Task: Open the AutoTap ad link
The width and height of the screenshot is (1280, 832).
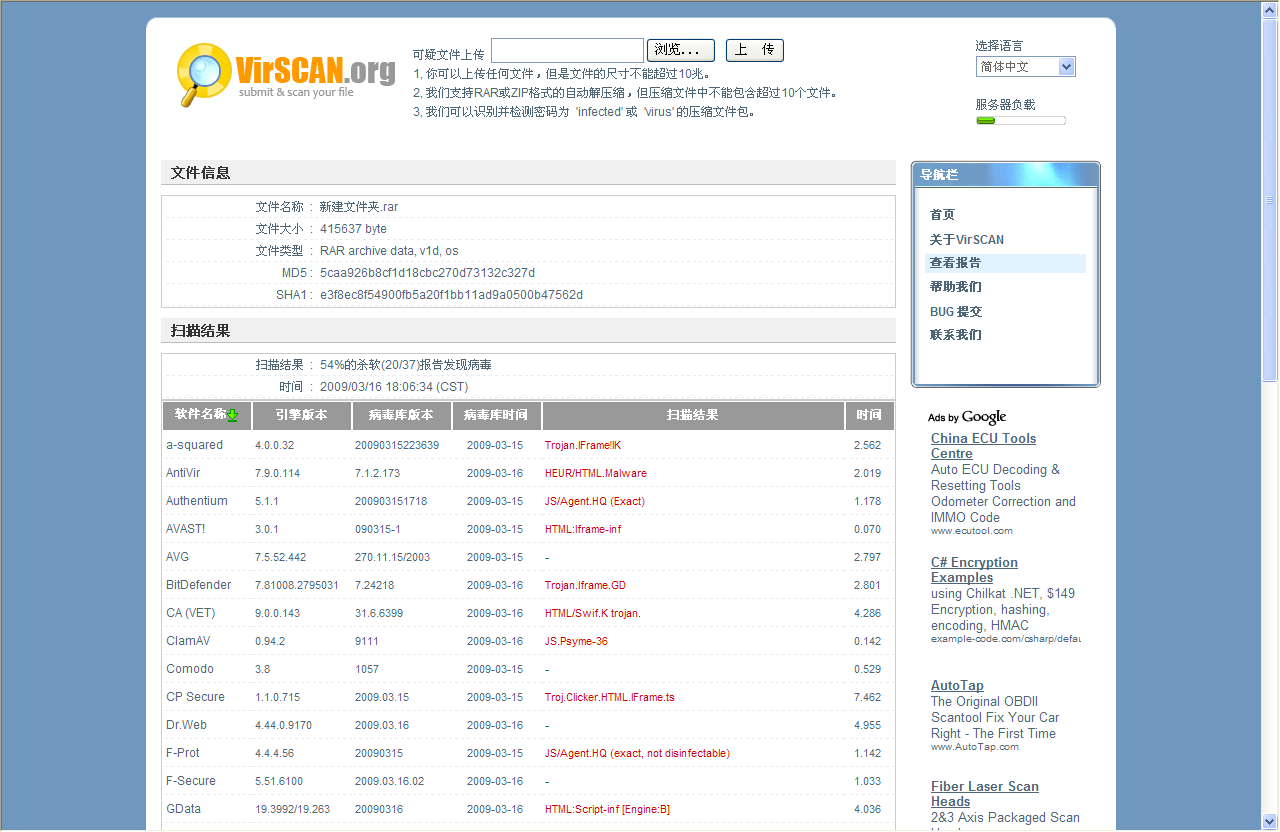Action: tap(957, 686)
